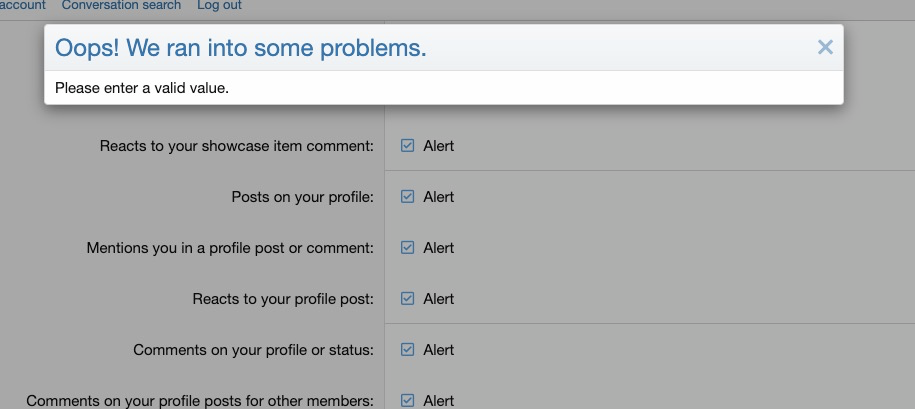The height and width of the screenshot is (409, 915).
Task: Click the Log out link
Action: click(x=219, y=5)
